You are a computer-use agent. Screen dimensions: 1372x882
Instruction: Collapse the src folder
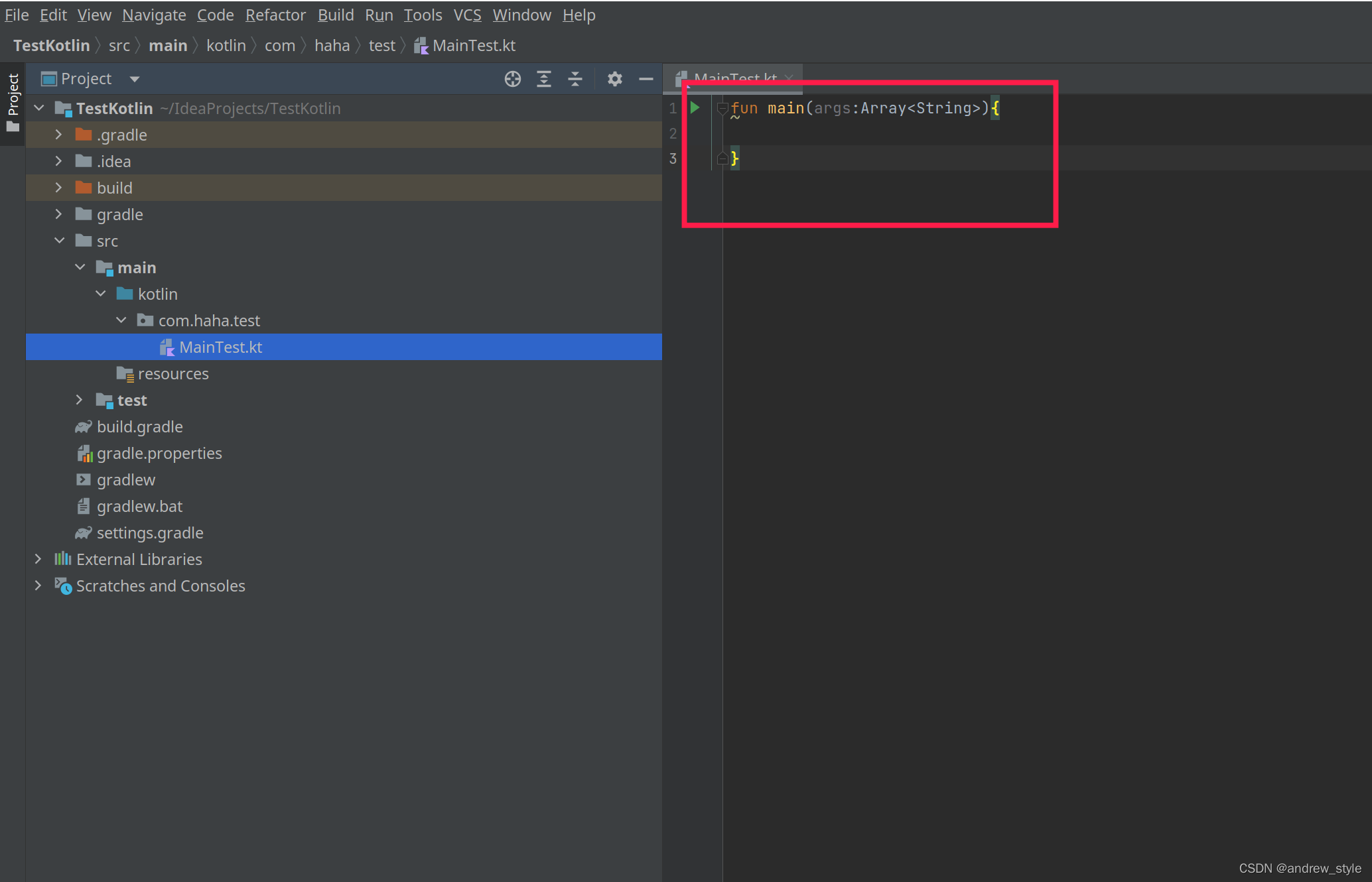[59, 241]
